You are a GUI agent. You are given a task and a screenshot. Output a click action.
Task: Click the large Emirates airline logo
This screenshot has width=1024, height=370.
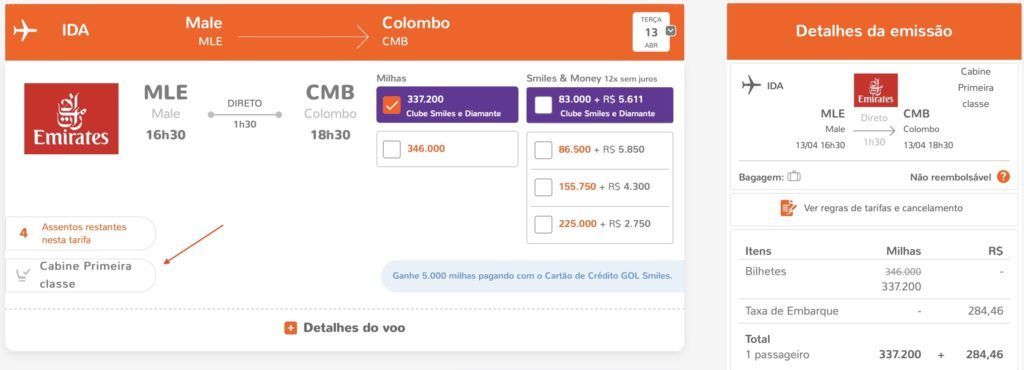[x=71, y=119]
